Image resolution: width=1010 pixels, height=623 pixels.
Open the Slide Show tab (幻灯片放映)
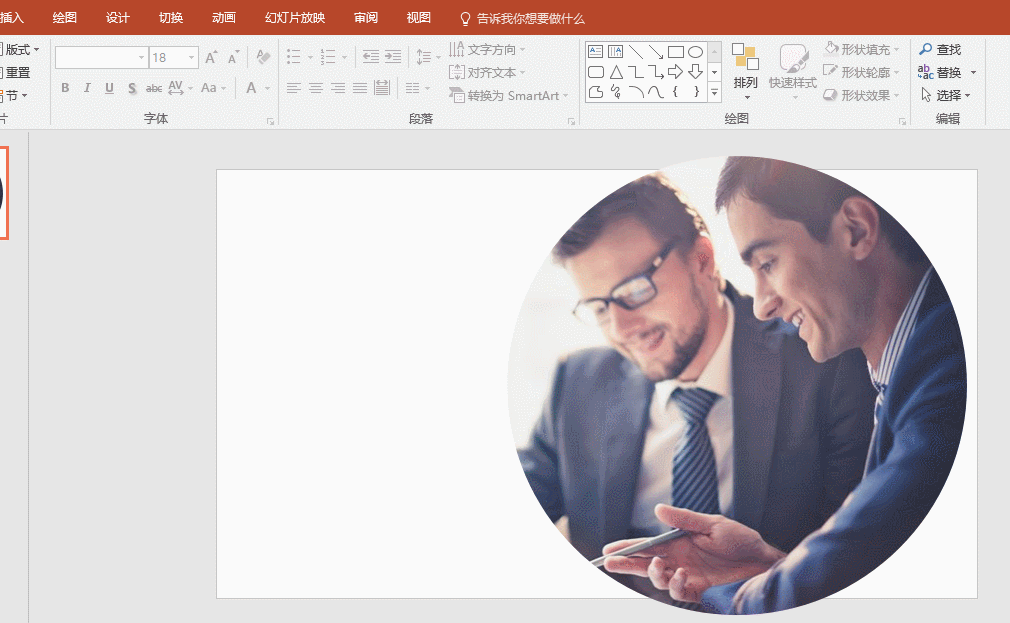(x=295, y=18)
